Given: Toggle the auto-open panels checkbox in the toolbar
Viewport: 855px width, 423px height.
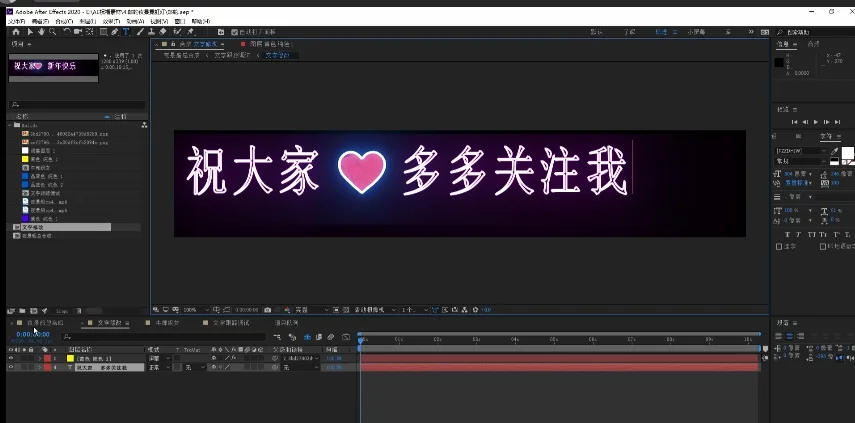Looking at the screenshot, I should pos(235,32).
